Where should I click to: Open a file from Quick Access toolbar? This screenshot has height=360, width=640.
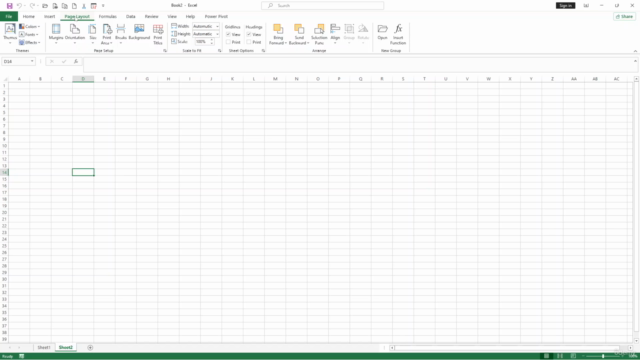(x=45, y=6)
